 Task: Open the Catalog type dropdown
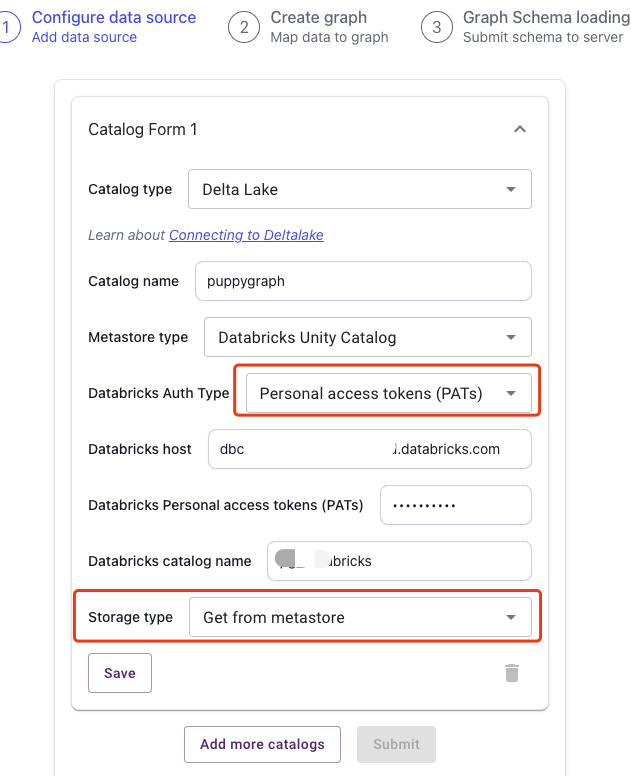360,189
